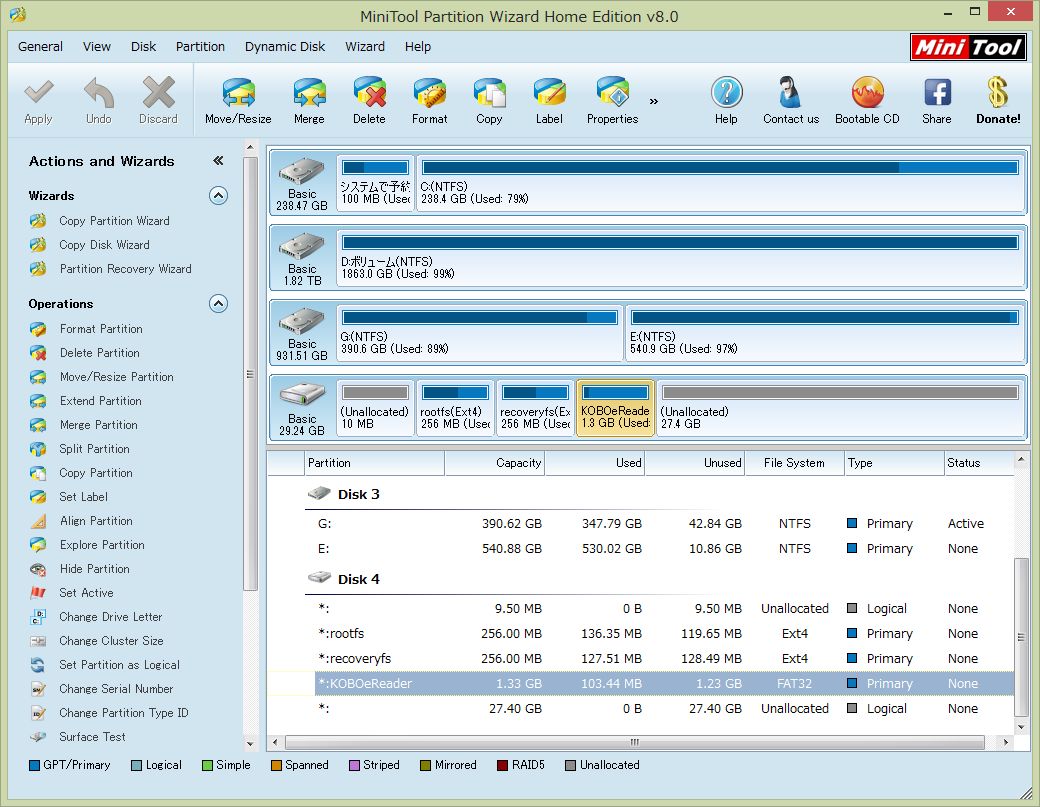Image resolution: width=1040 pixels, height=807 pixels.
Task: Show more toolbar items via chevron
Action: pos(654,101)
